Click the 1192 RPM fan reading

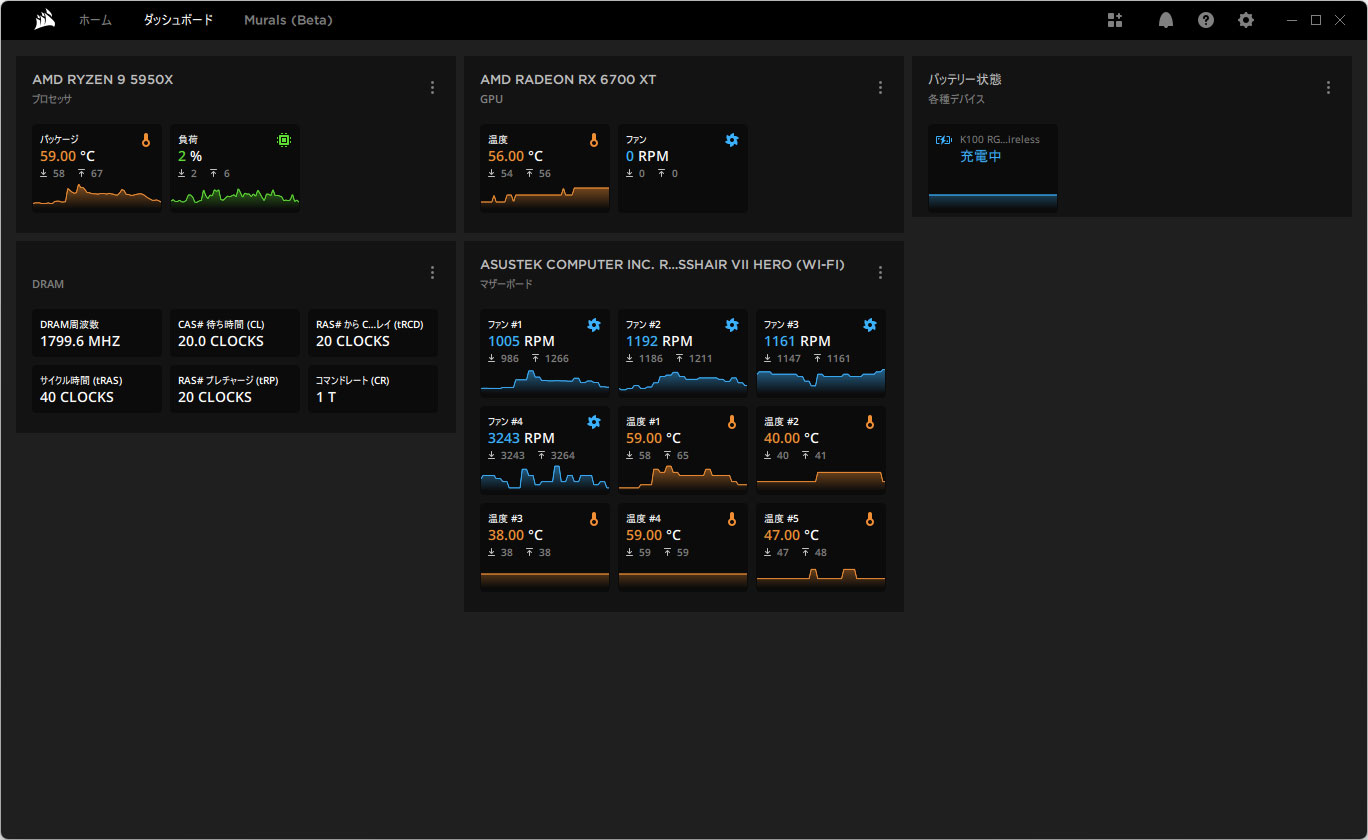659,341
